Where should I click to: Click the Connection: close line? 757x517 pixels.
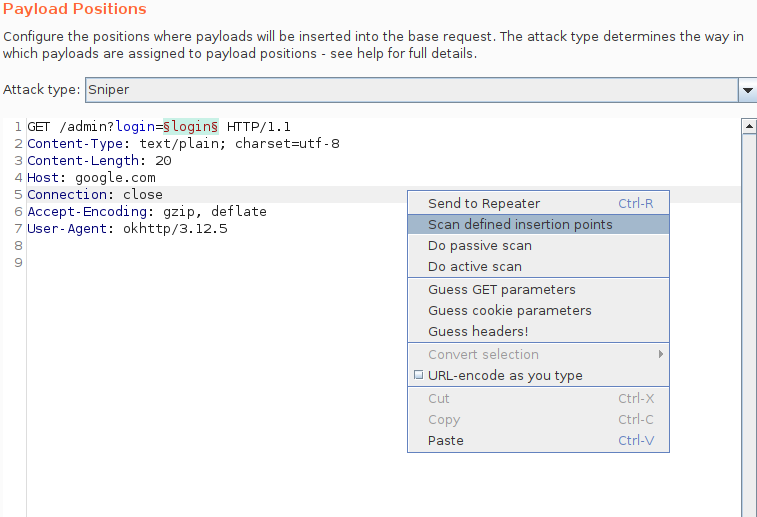[x=95, y=195]
